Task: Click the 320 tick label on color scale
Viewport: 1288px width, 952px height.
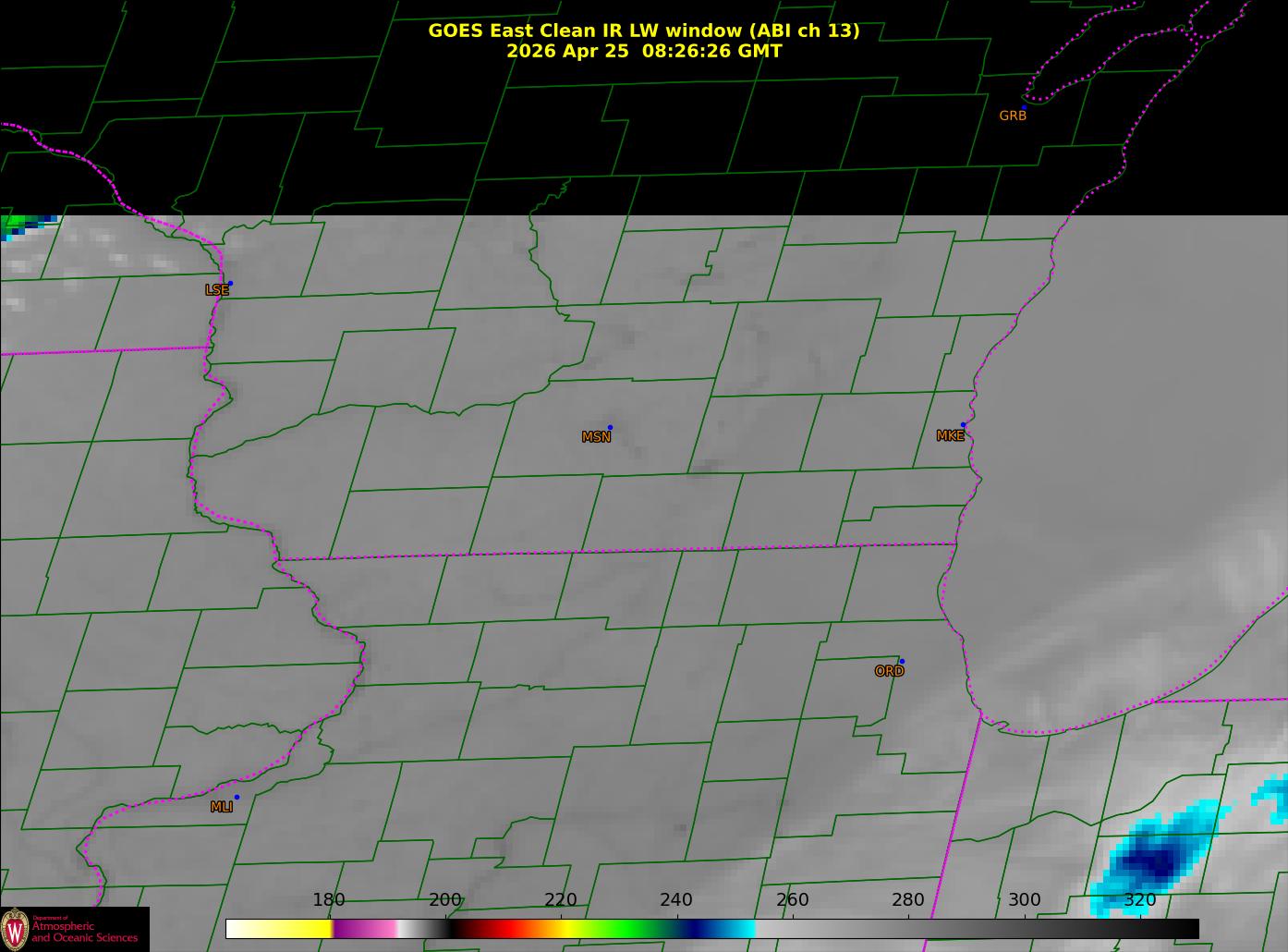Action: (1140, 900)
